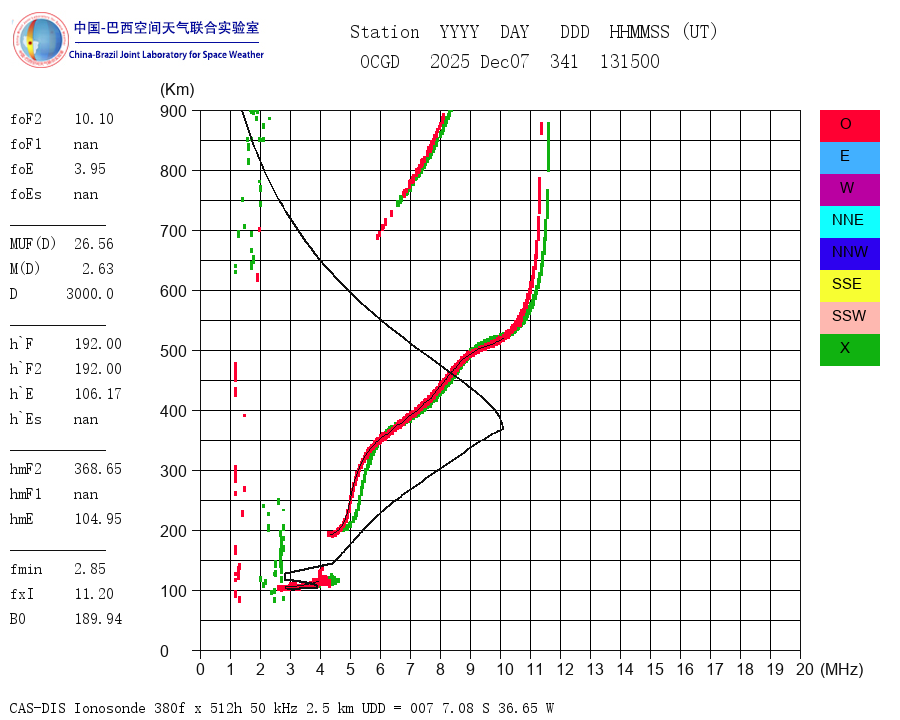
Task: Click the cyan NNE legend swatch
Action: (x=849, y=222)
